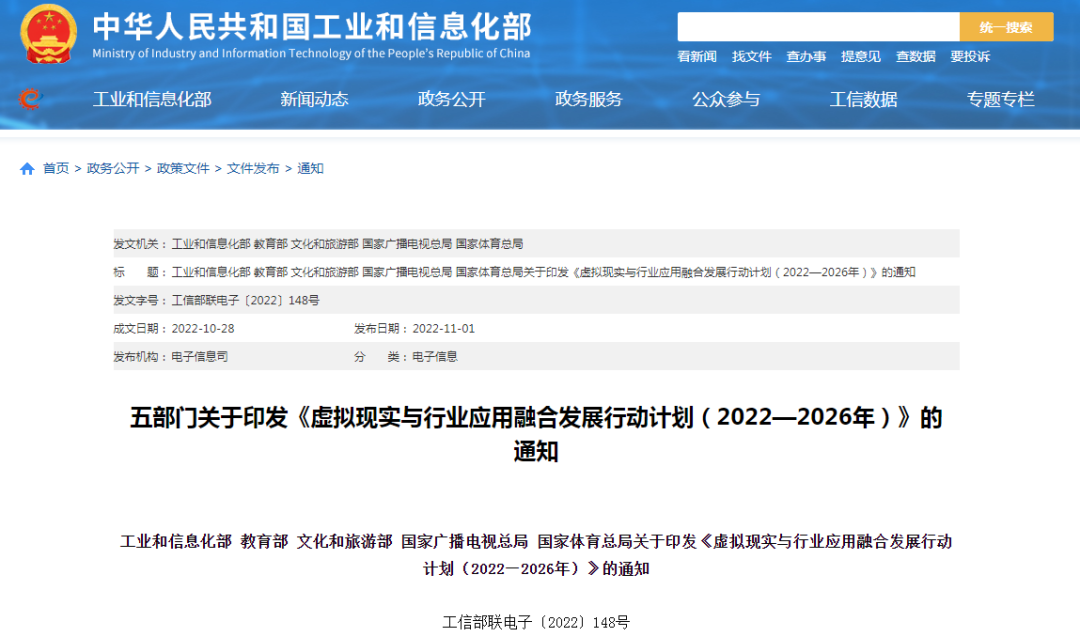
Task: Select the 新闻动态 navigation menu
Action: 314,99
